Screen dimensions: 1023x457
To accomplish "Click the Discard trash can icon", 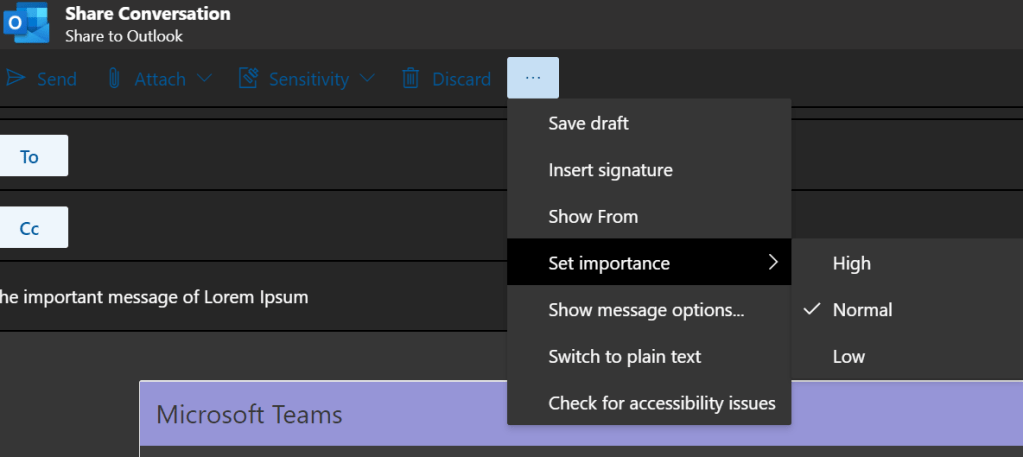I will [410, 79].
